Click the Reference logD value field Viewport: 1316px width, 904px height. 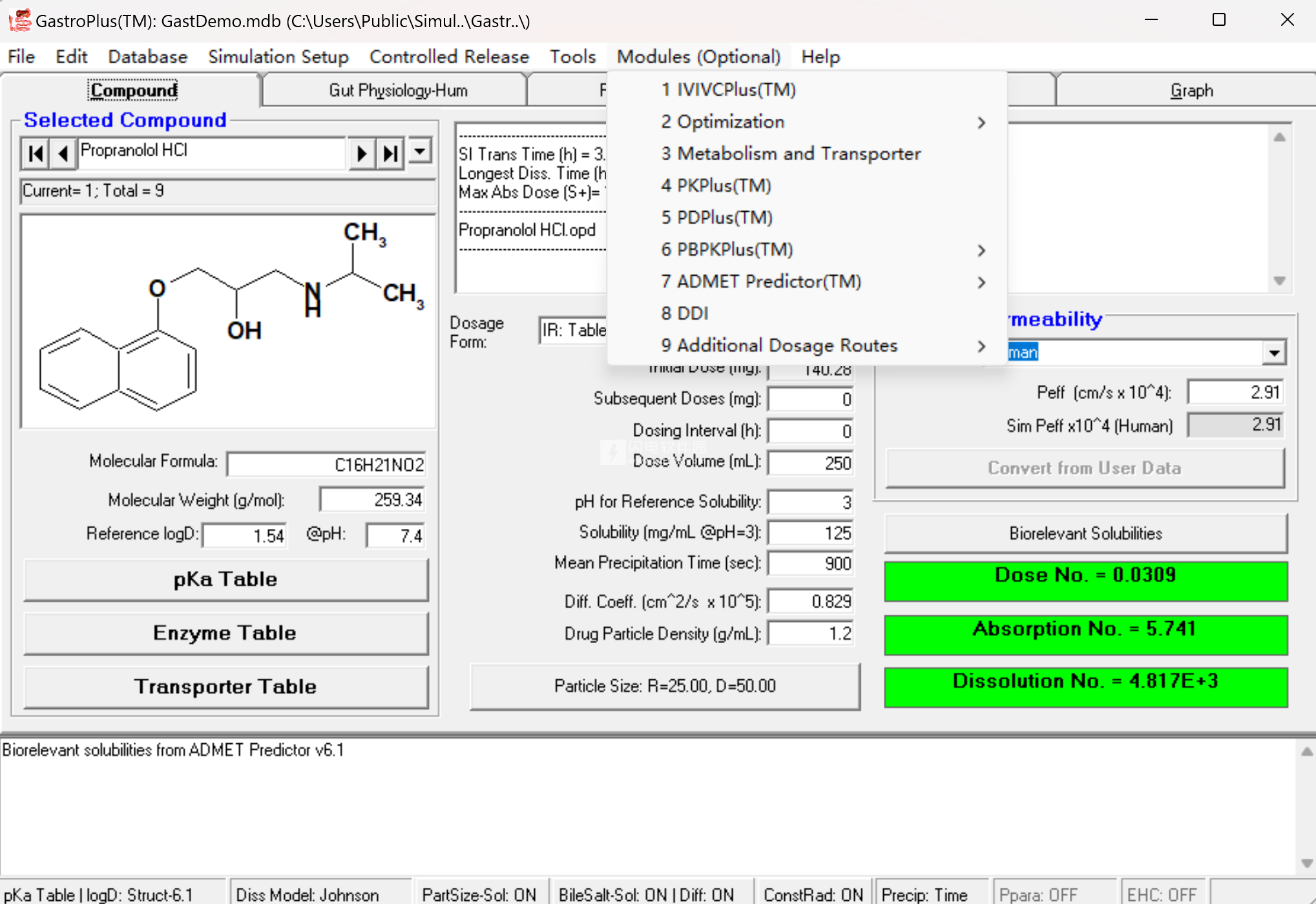(x=244, y=535)
